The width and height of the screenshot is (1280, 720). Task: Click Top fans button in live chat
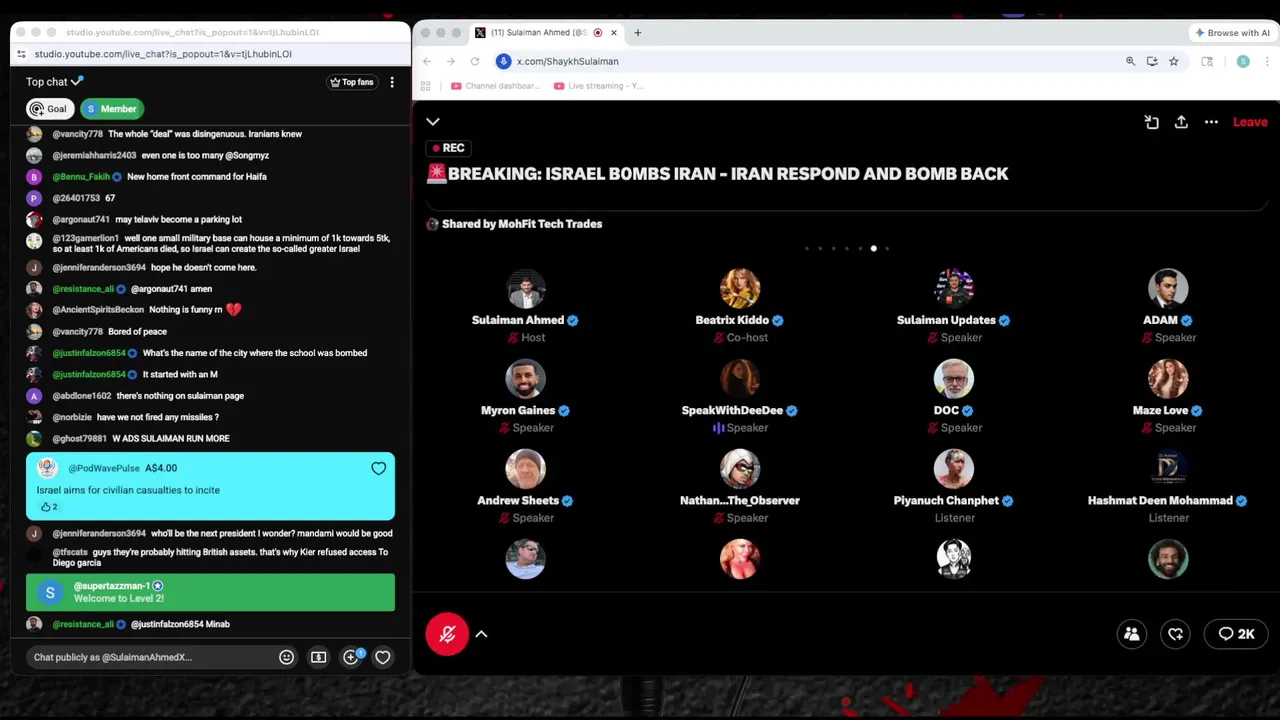pos(352,82)
